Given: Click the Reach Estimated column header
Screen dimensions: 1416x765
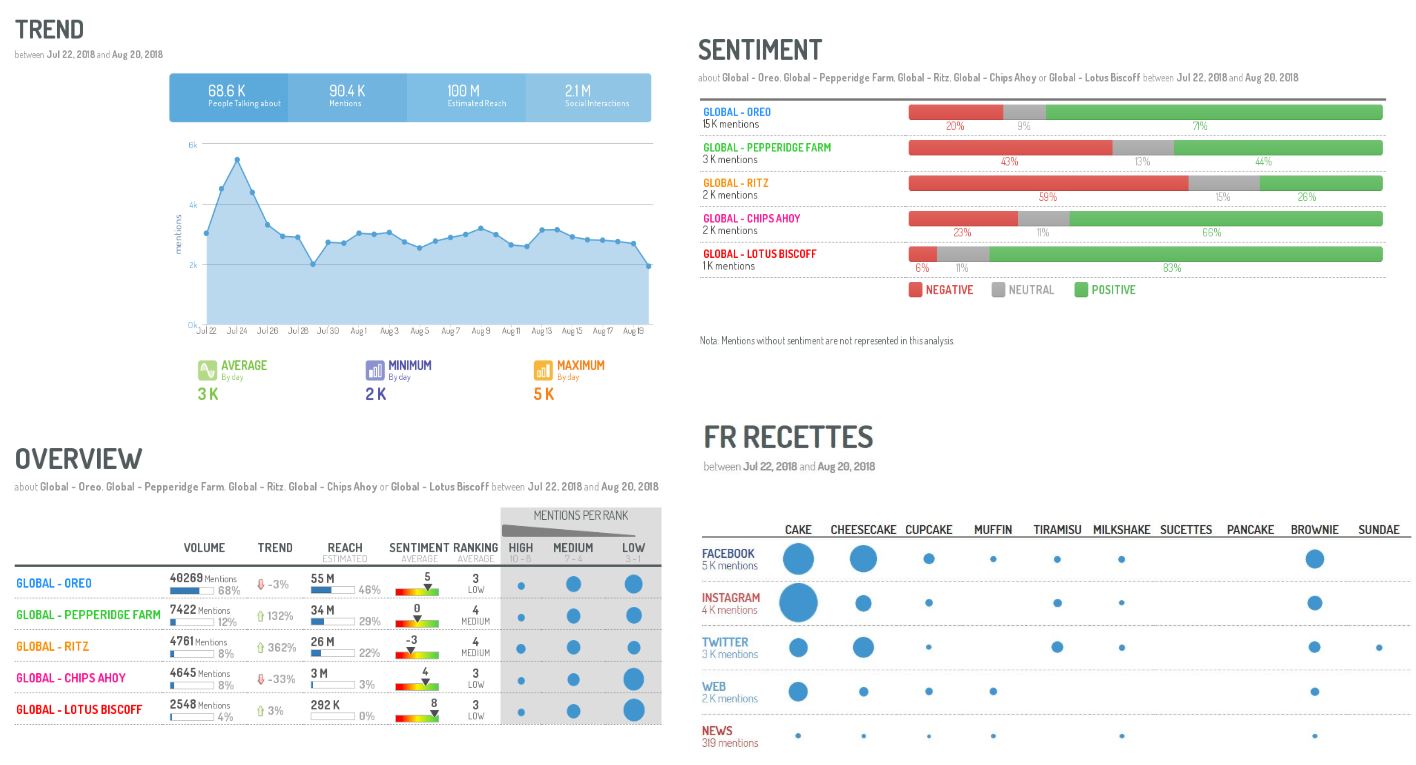Looking at the screenshot, I should pos(345,552).
